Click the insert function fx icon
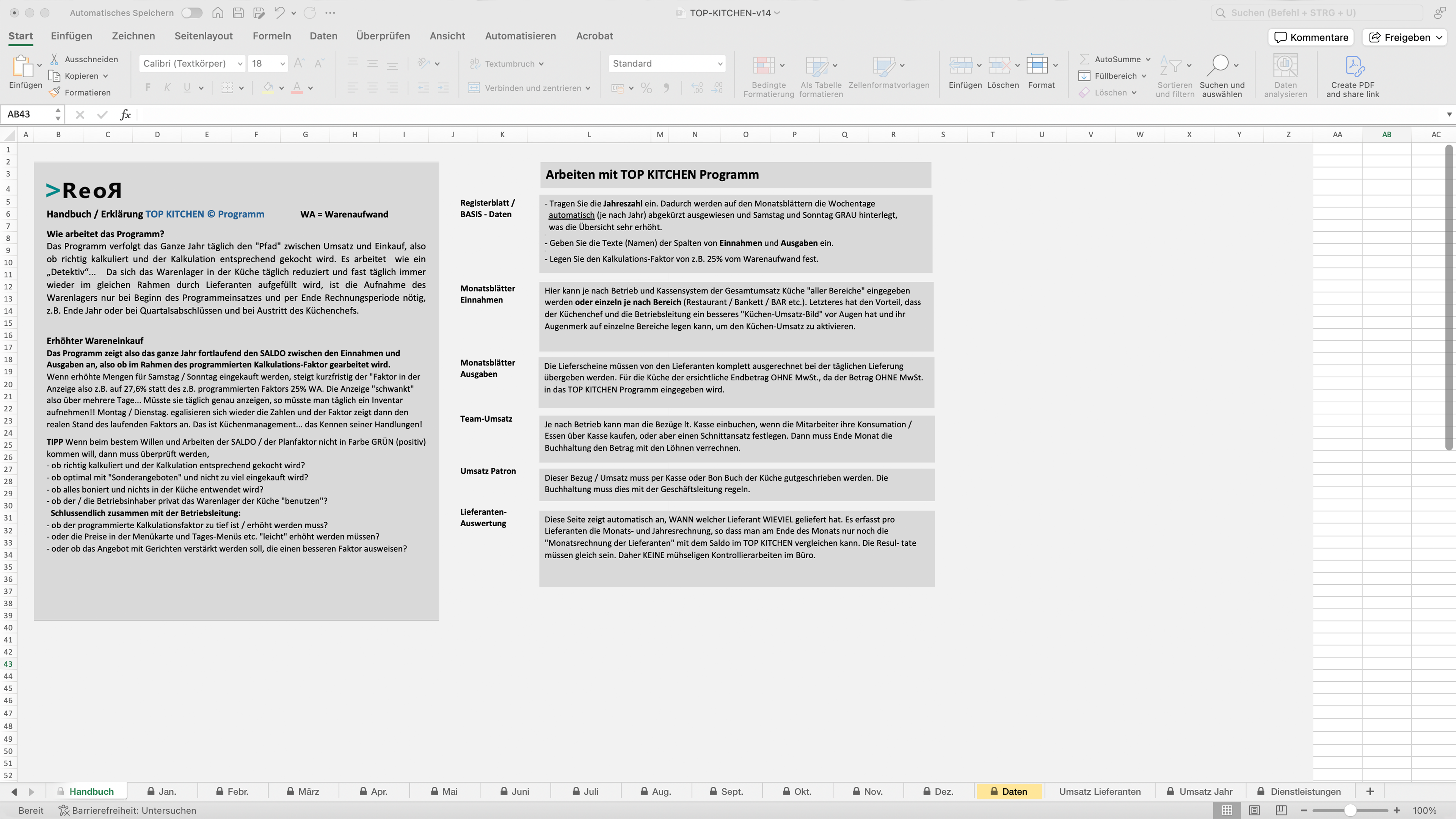The height and width of the screenshot is (819, 1456). 125,115
